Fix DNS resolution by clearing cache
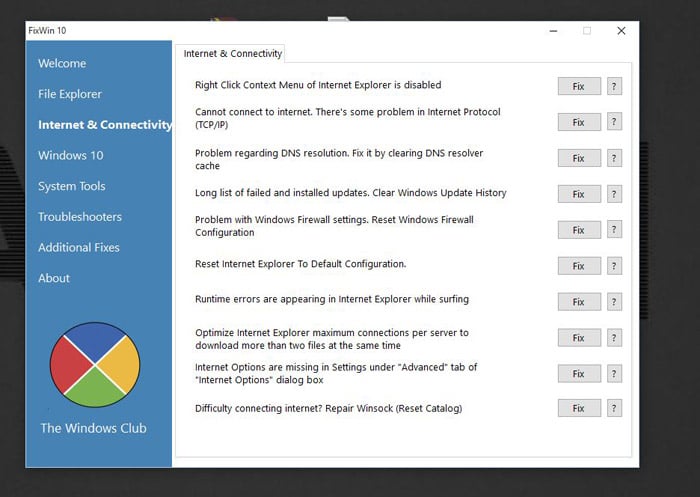 click(579, 158)
